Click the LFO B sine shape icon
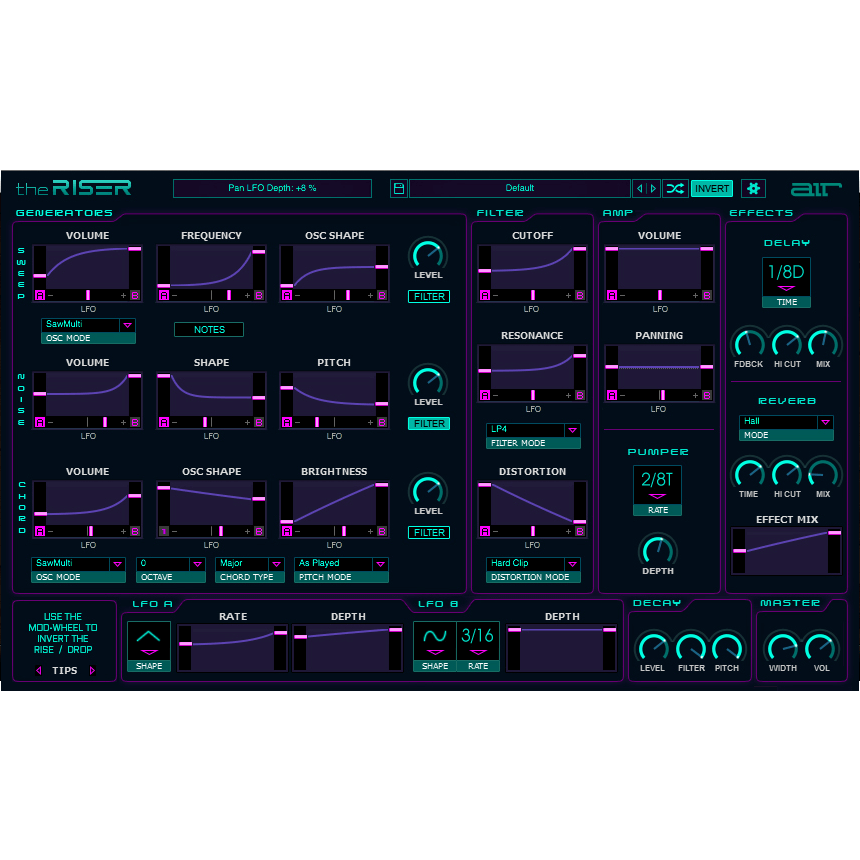The width and height of the screenshot is (860, 860). 435,640
